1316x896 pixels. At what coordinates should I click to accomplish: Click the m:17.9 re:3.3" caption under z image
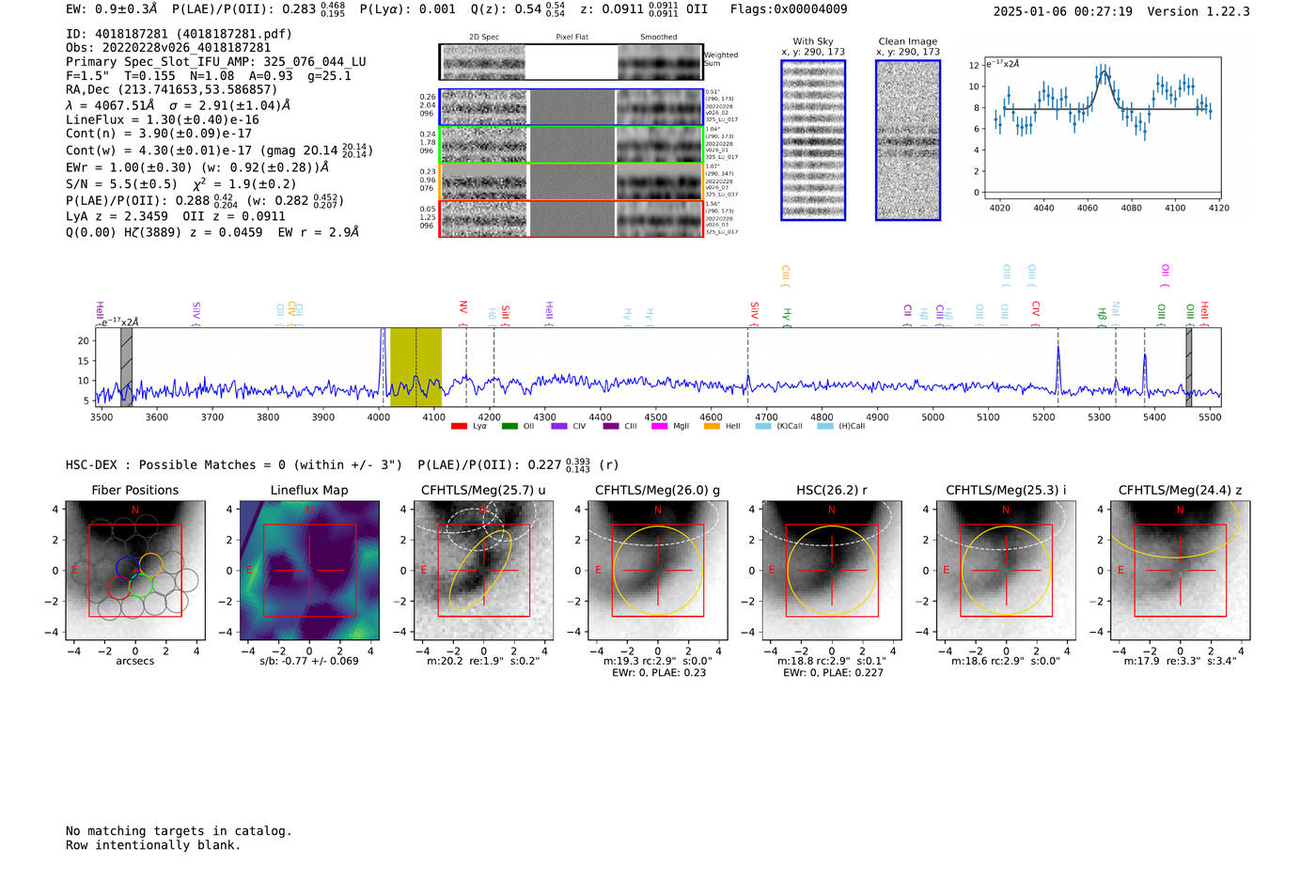[1181, 661]
